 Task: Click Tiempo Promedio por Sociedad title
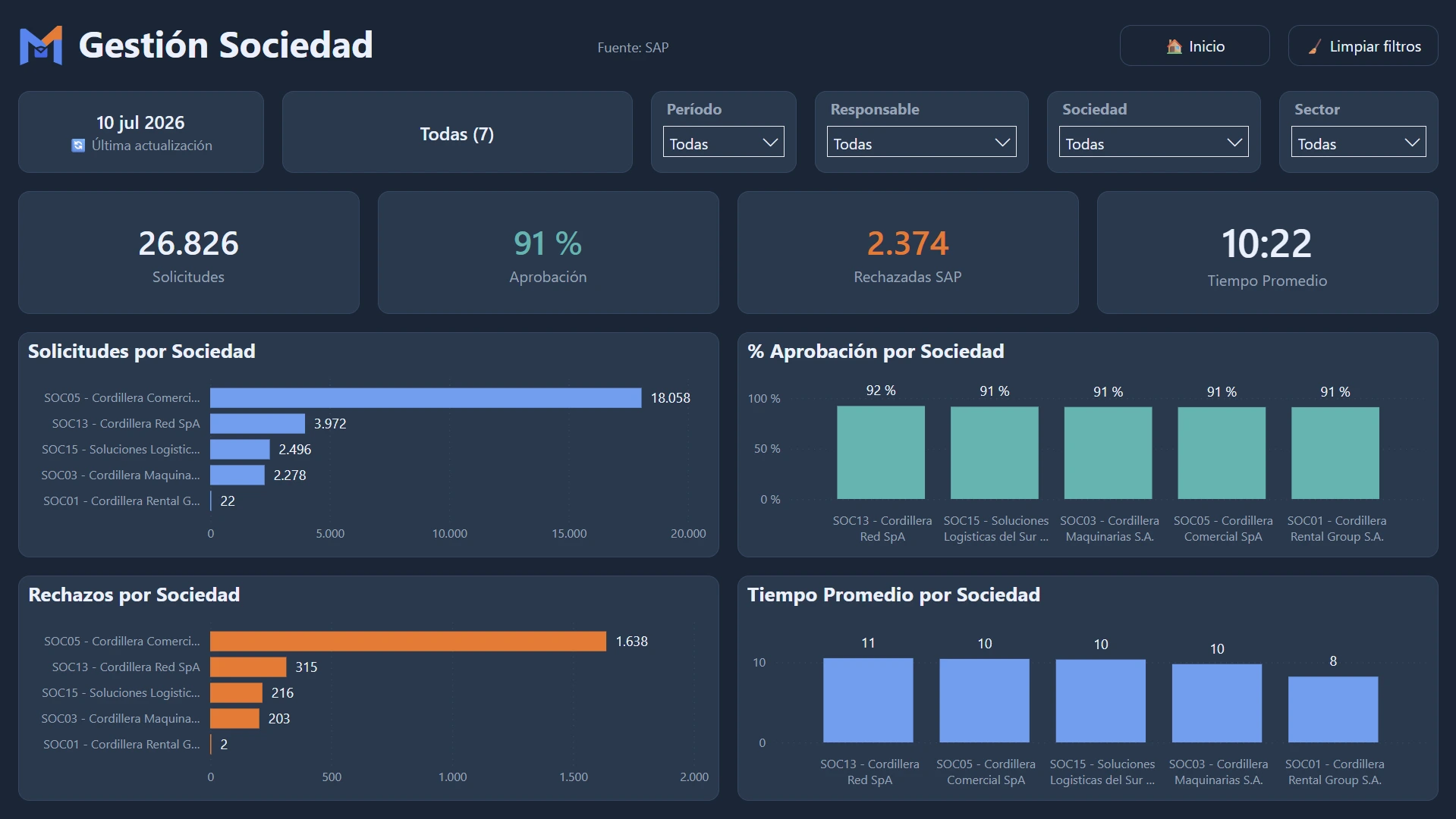pyautogui.click(x=894, y=595)
